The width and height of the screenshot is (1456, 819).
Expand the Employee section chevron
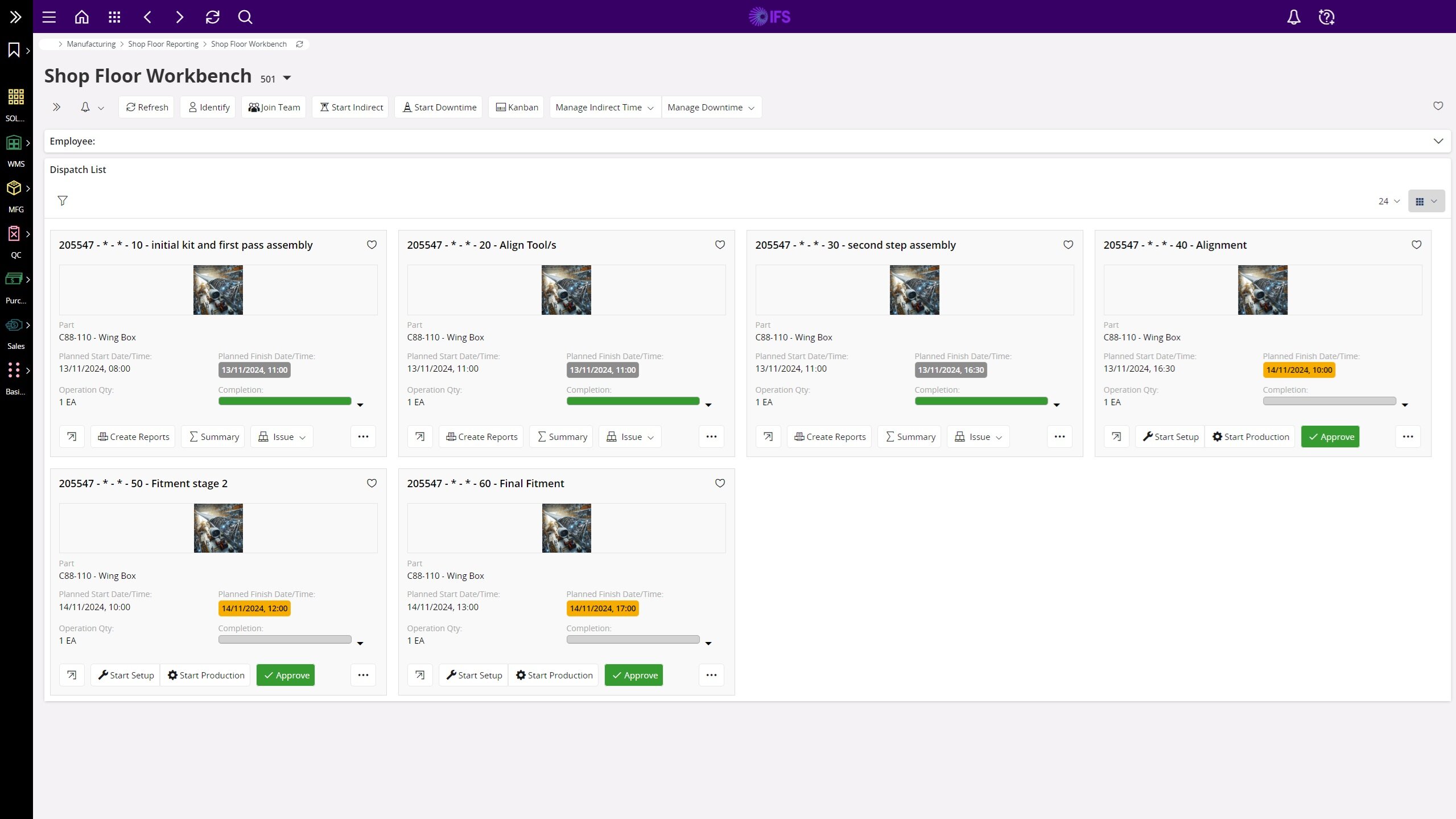coord(1438,141)
